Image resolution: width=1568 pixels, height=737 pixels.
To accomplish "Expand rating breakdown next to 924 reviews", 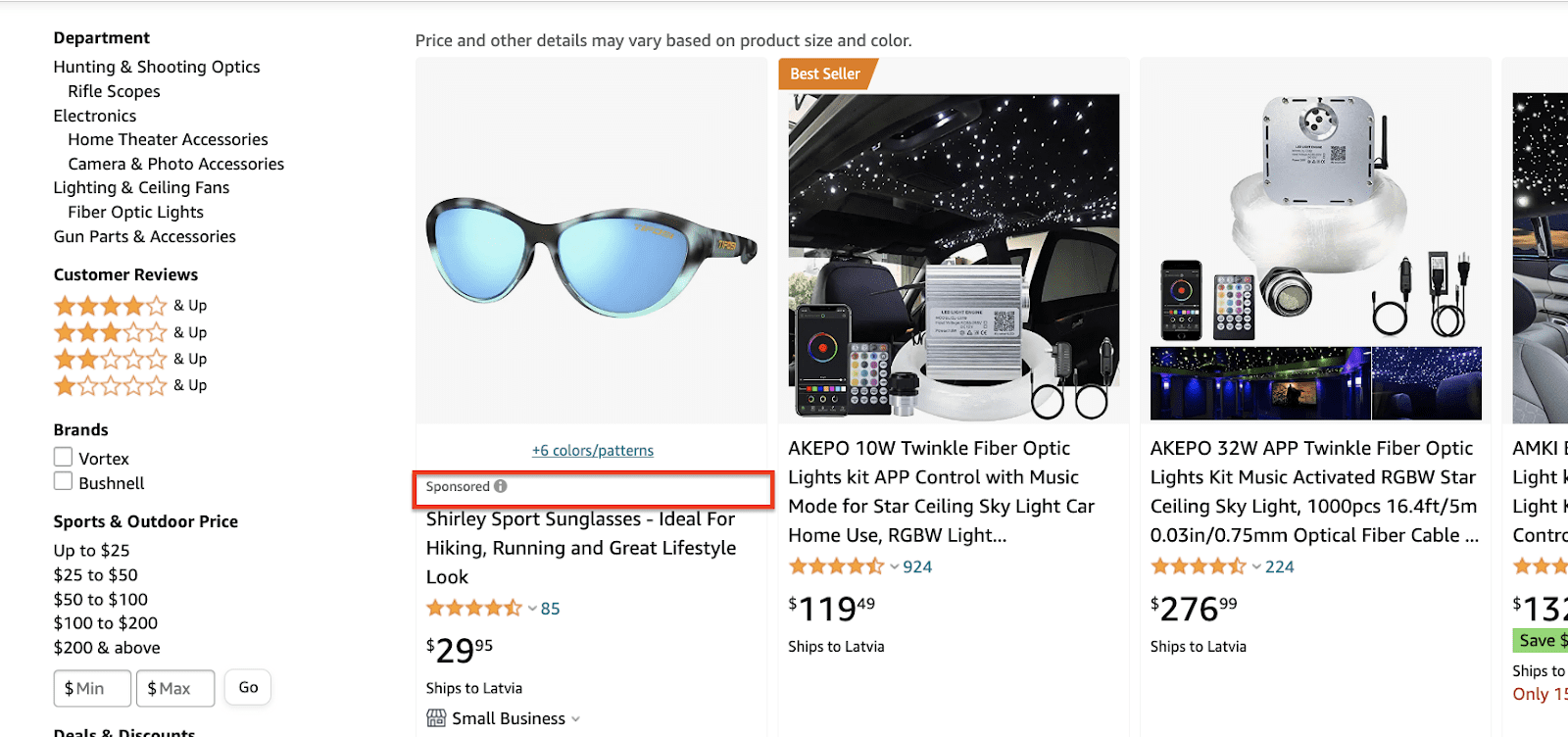I will 895,566.
